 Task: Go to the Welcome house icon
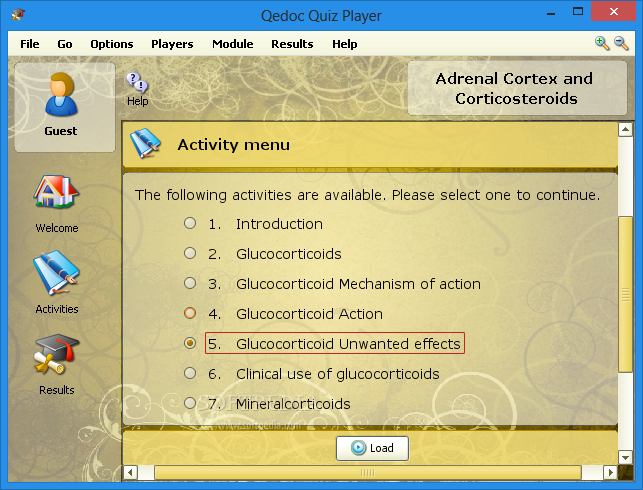(x=56, y=192)
